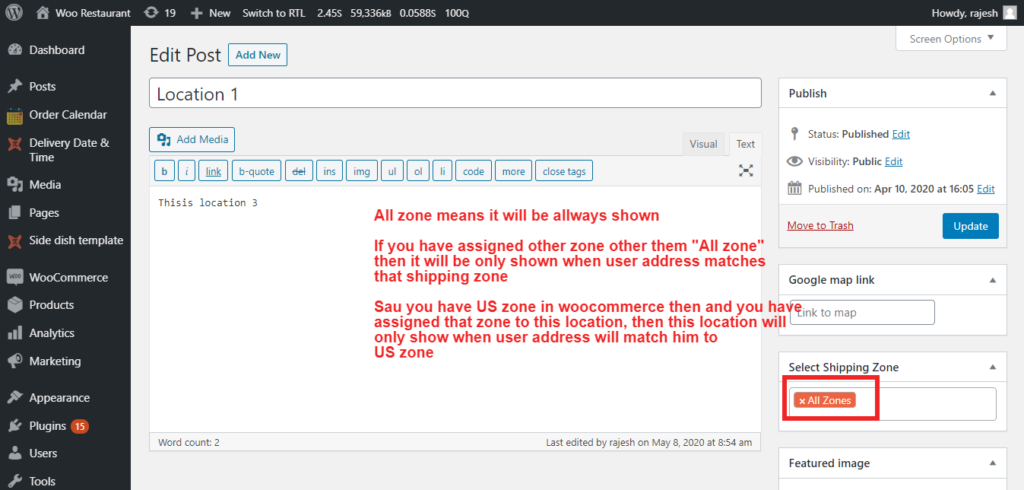Remove the All Zones tag
This screenshot has width=1024, height=490.
pyautogui.click(x=802, y=401)
